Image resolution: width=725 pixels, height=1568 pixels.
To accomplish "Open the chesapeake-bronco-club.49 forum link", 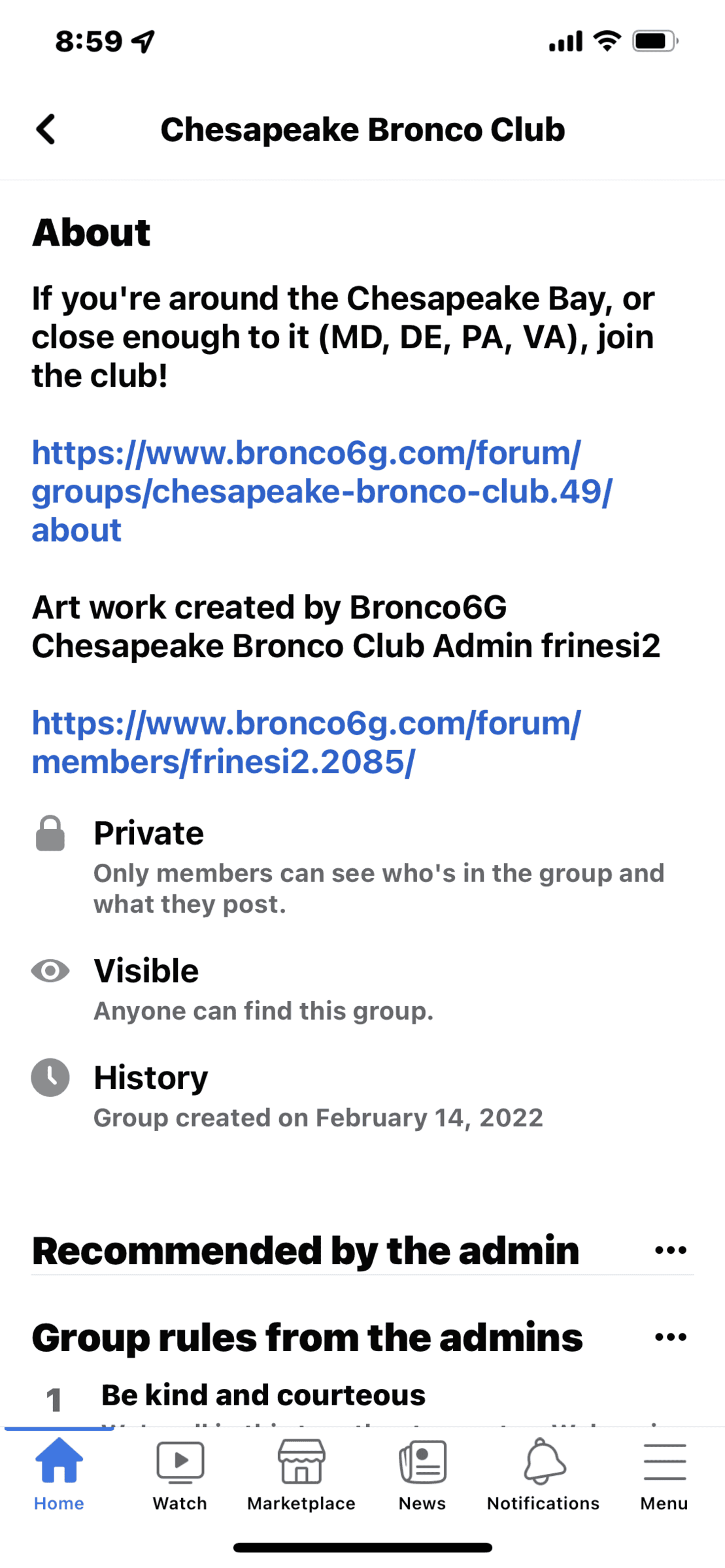I will tap(322, 491).
